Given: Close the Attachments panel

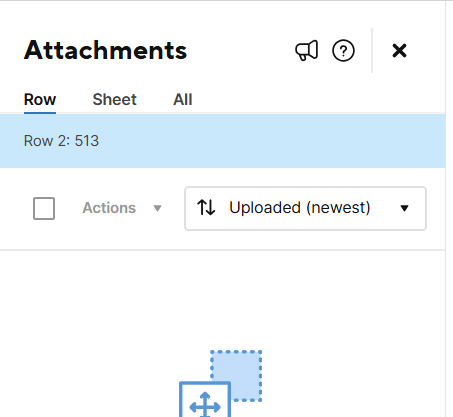Looking at the screenshot, I should coord(399,51).
